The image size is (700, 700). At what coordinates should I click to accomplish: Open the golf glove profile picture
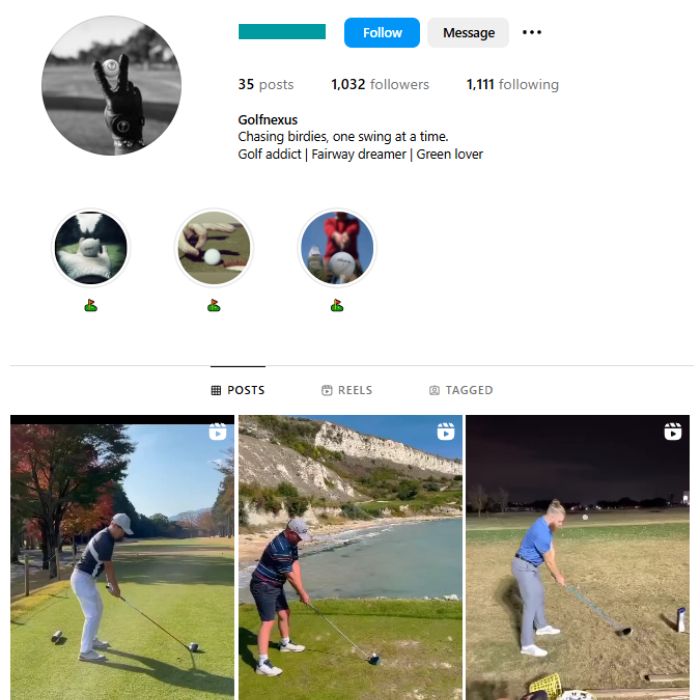coord(112,86)
